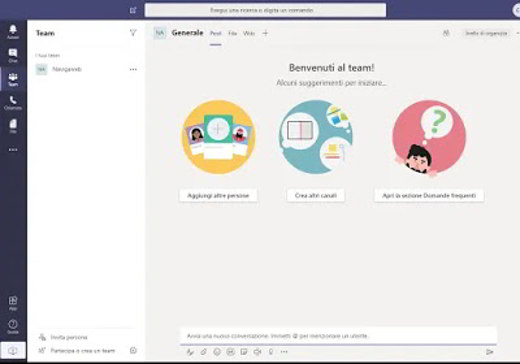Open the App store icon in the sidebar
520x364 pixels.
(x=13, y=303)
